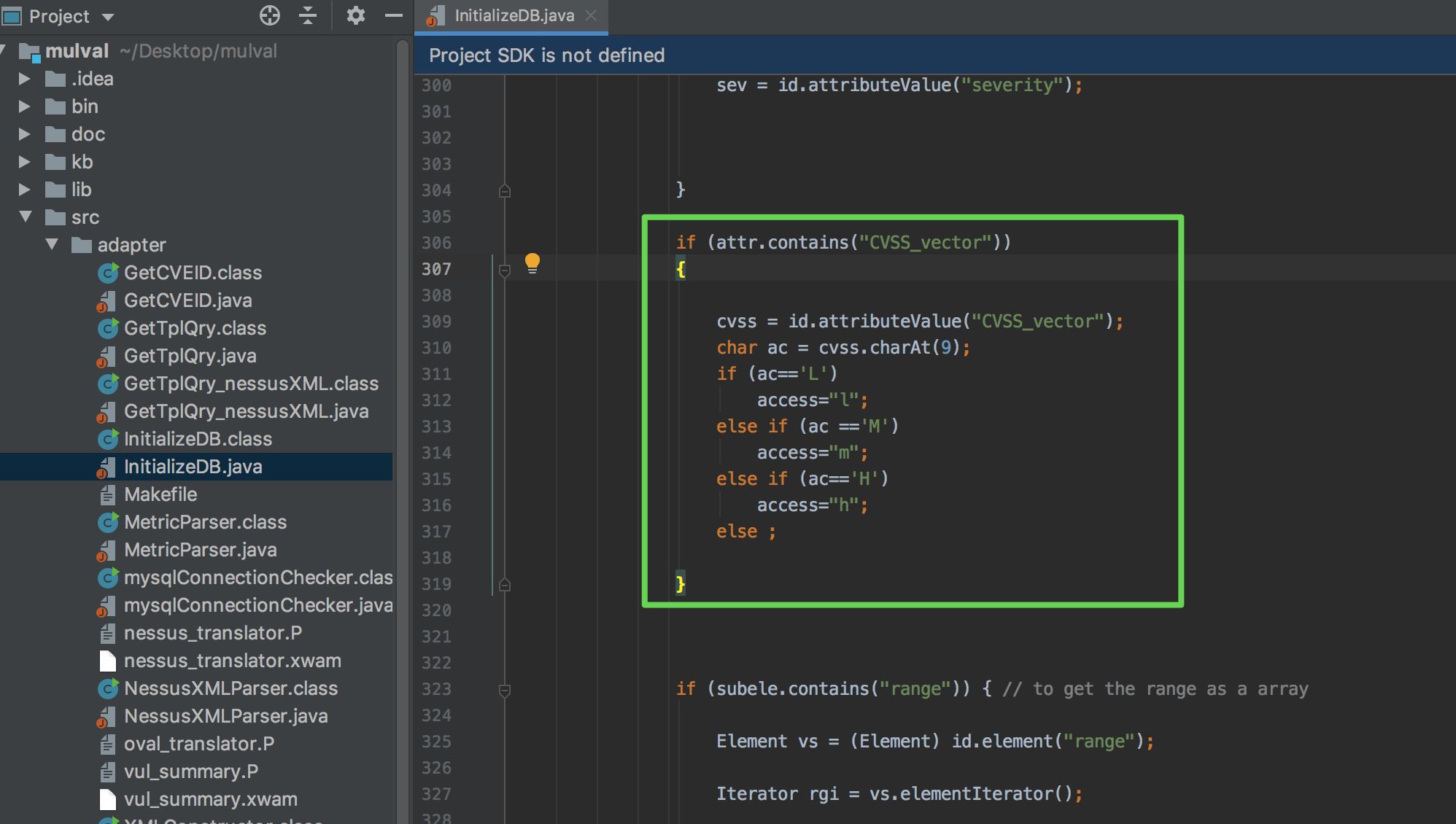Close the InitializeDB.java editor tab
1456x824 pixels.
591,15
